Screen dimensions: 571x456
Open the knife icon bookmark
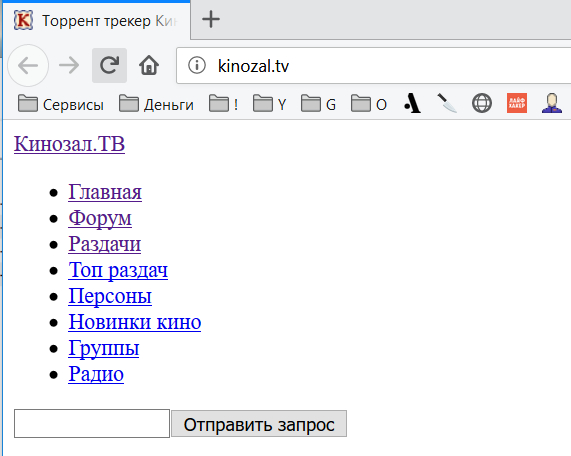pyautogui.click(x=447, y=104)
